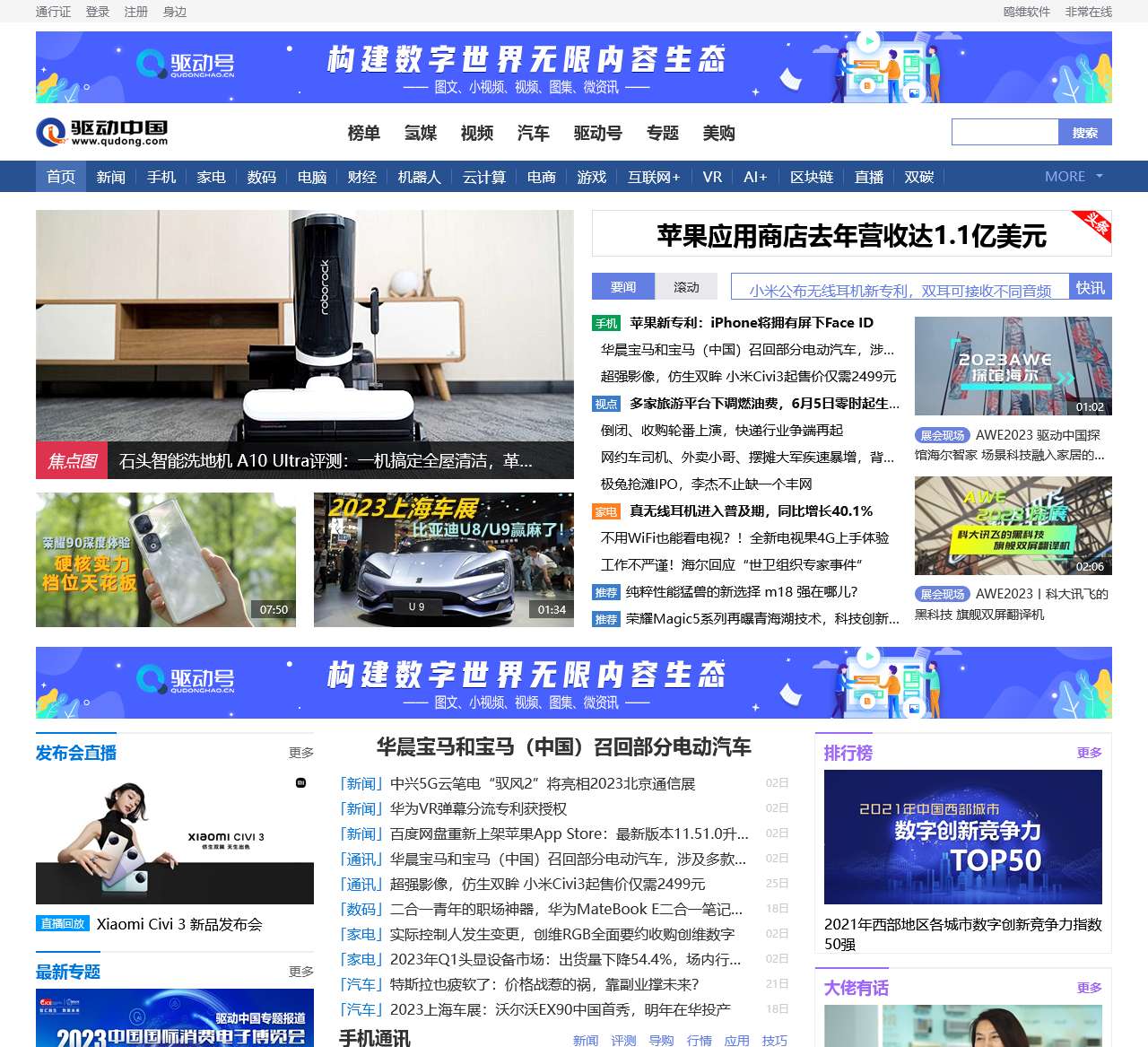Open 榜单 in the top menu
Image resolution: width=1148 pixels, height=1047 pixels.
(364, 133)
